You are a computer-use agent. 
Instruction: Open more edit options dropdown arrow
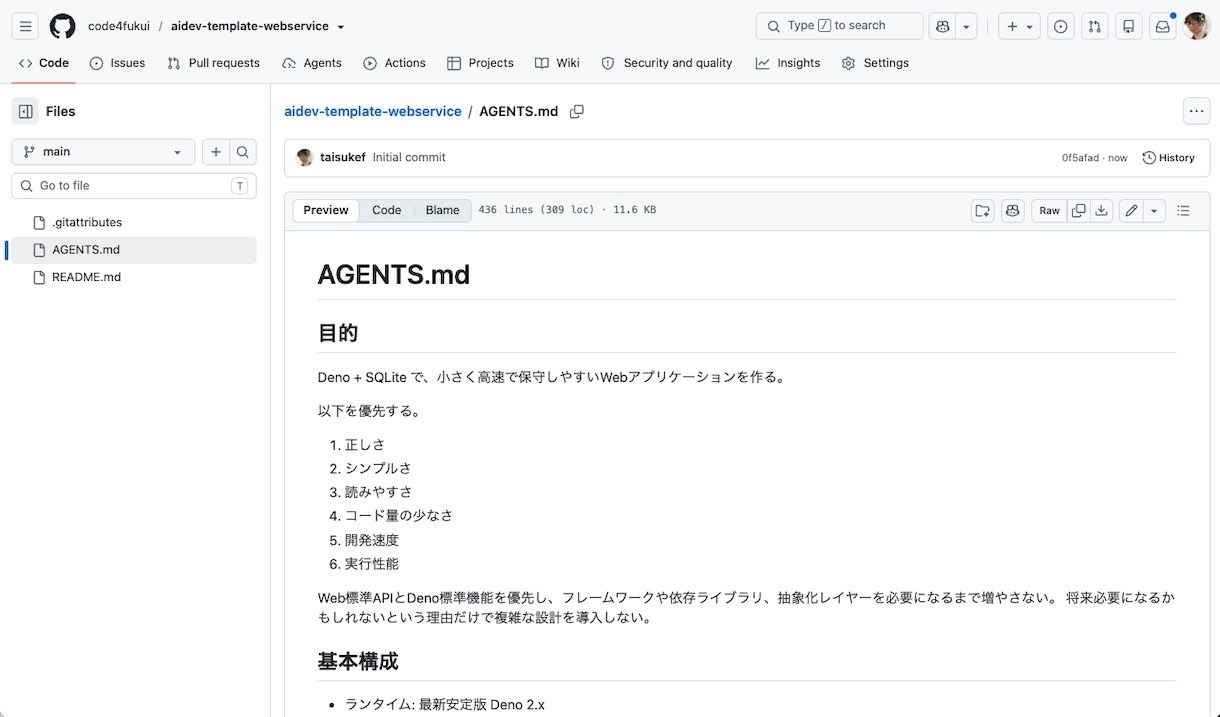tap(1154, 211)
